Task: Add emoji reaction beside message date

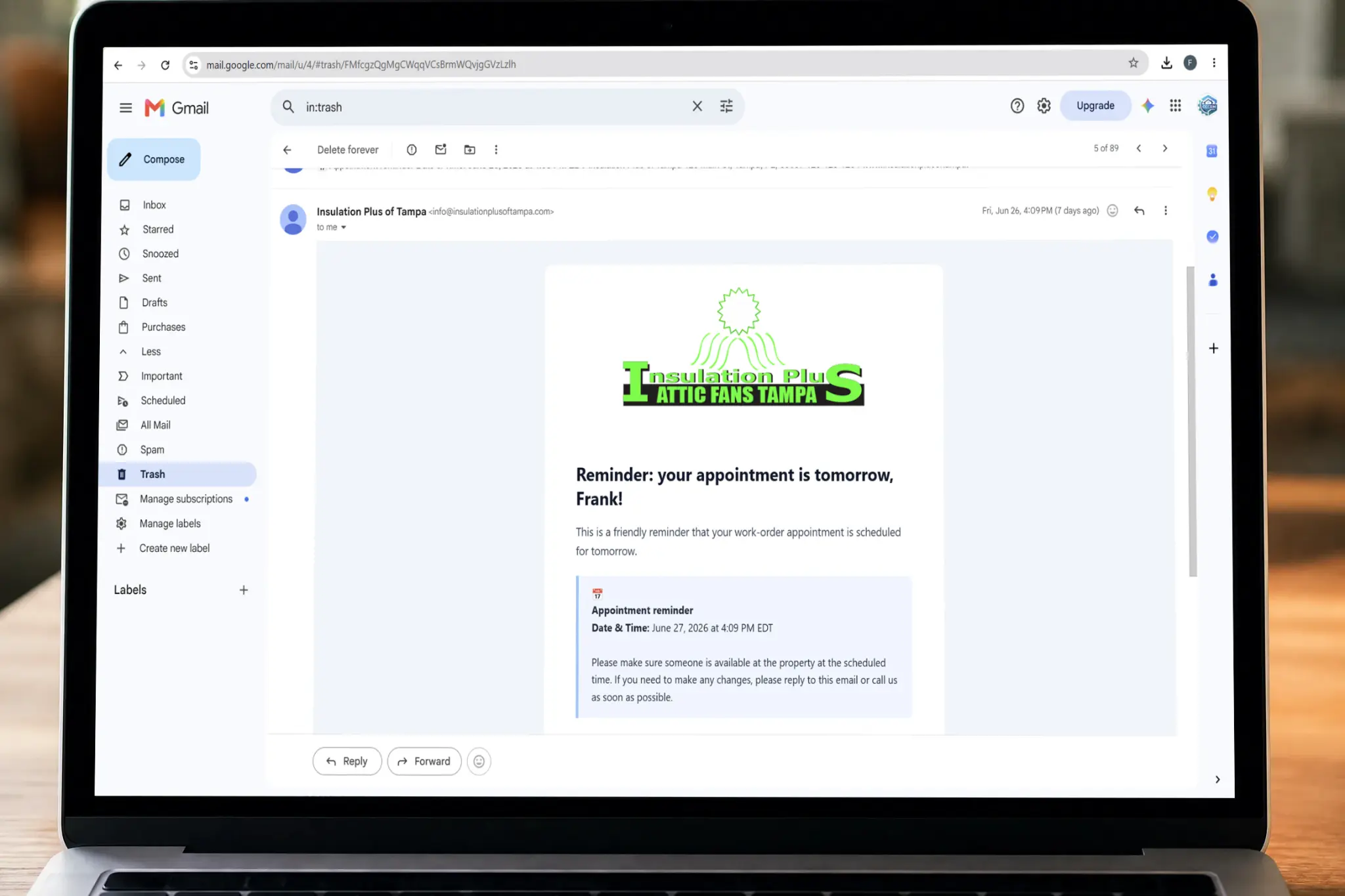Action: (1112, 211)
